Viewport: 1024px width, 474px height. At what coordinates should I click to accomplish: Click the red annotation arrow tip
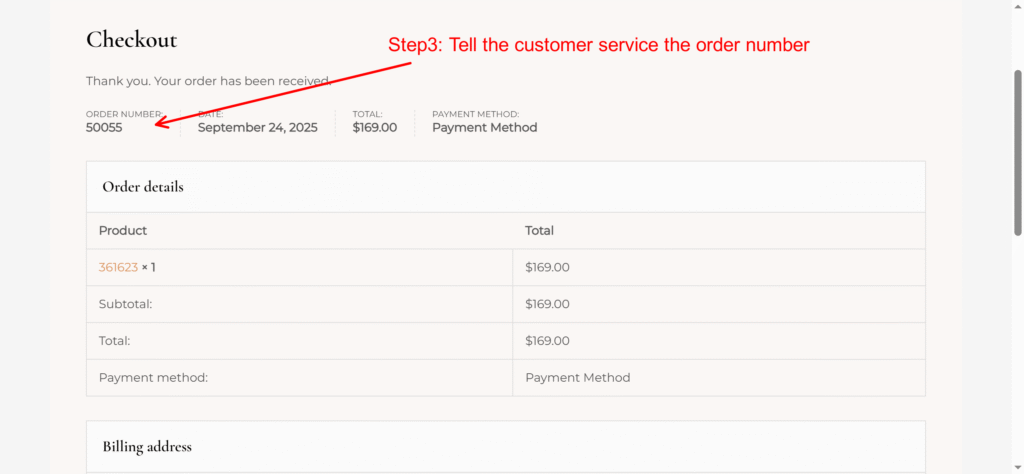point(159,124)
